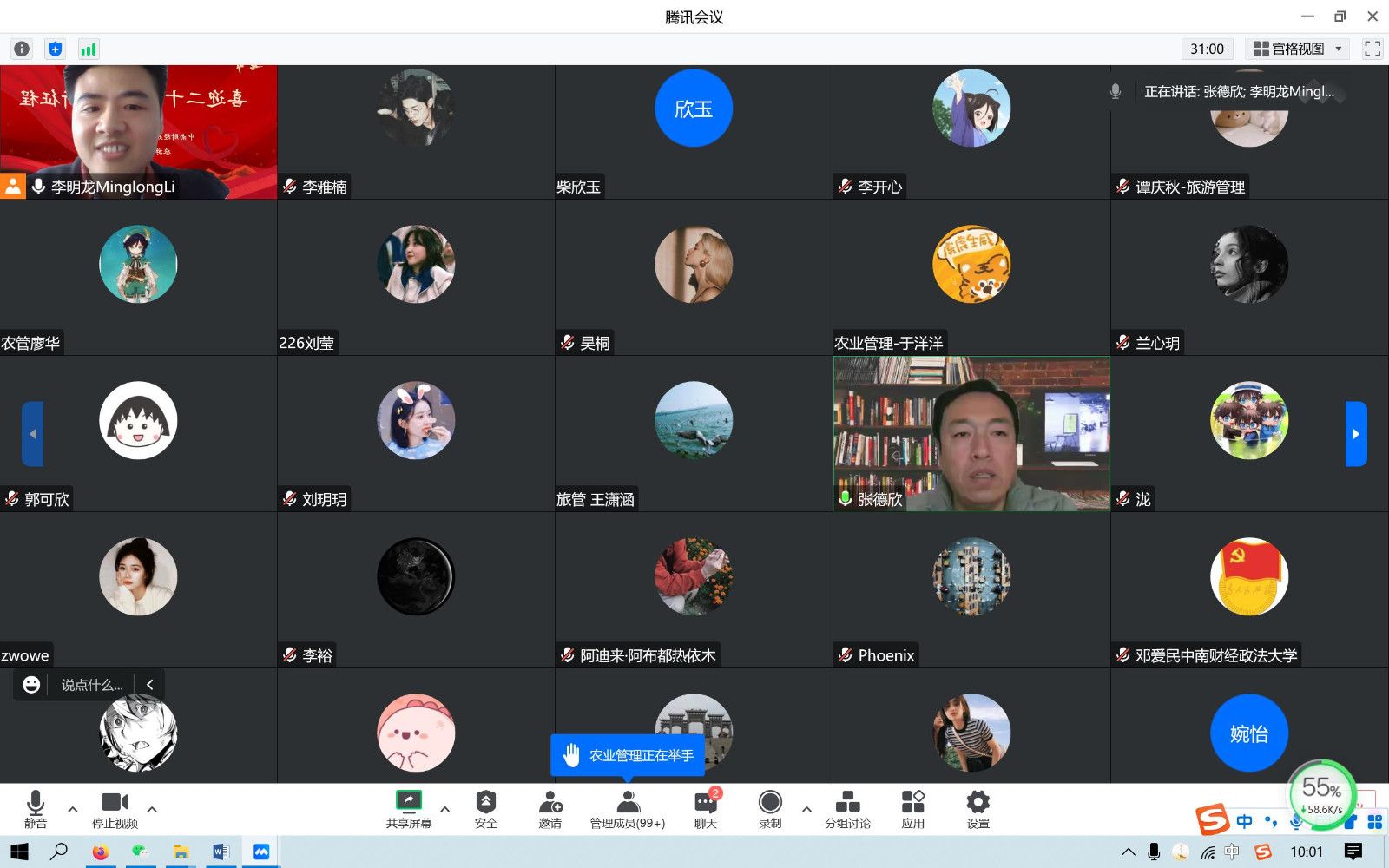Click the 正在讲话 speaker indicator bar

1228,91
